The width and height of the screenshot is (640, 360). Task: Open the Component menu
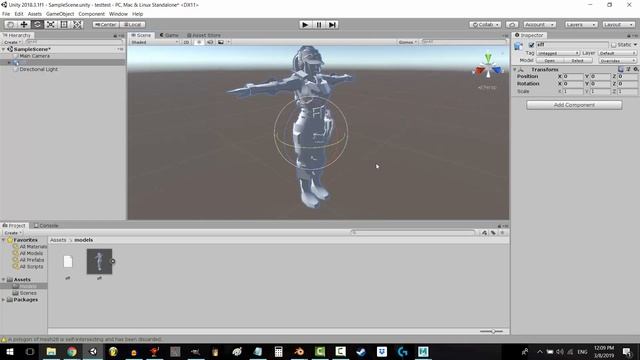point(91,14)
